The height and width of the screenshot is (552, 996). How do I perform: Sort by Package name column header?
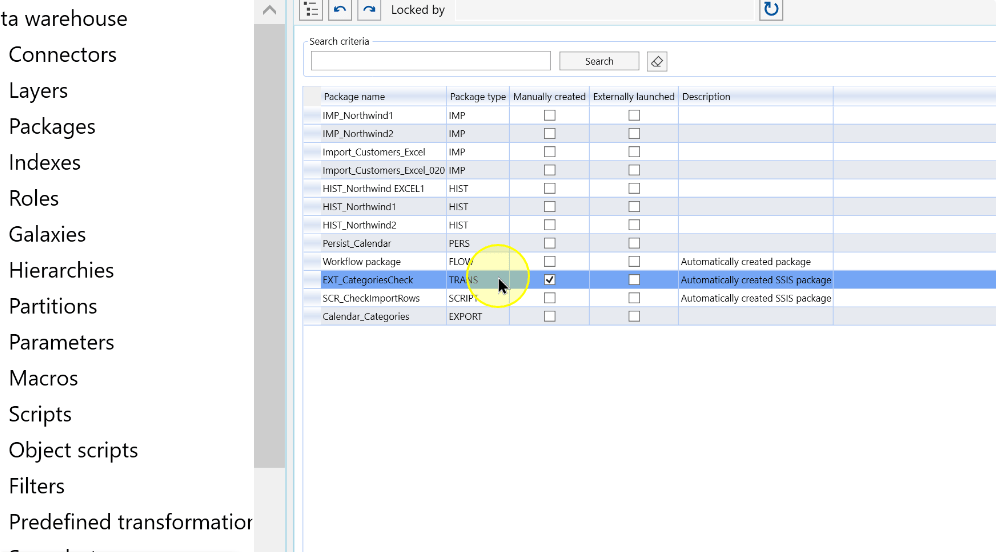coord(384,97)
